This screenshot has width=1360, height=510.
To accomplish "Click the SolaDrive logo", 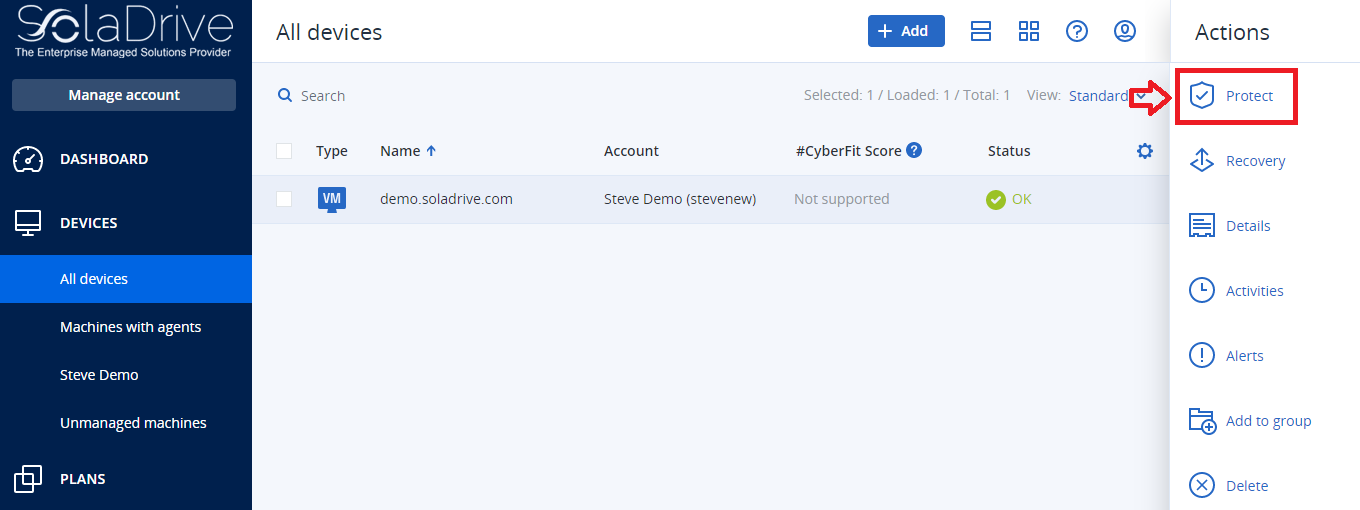I will tap(124, 33).
